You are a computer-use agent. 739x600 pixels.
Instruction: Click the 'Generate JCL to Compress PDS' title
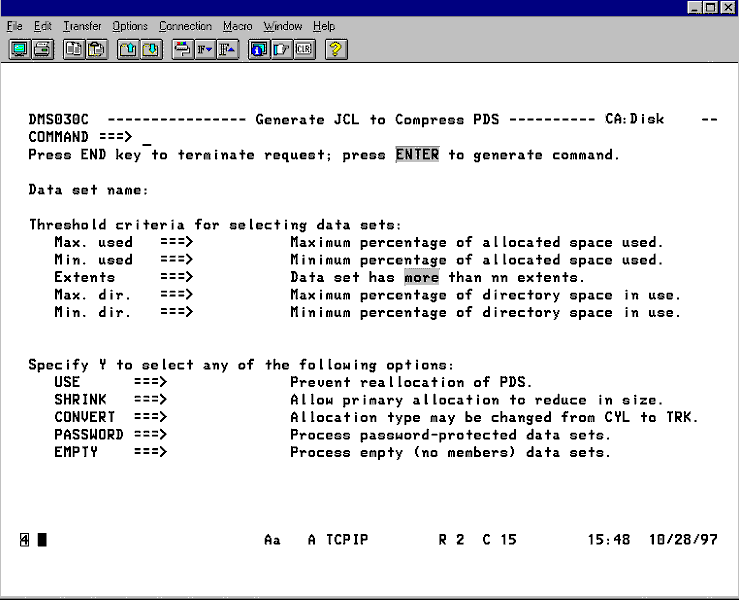tap(377, 120)
